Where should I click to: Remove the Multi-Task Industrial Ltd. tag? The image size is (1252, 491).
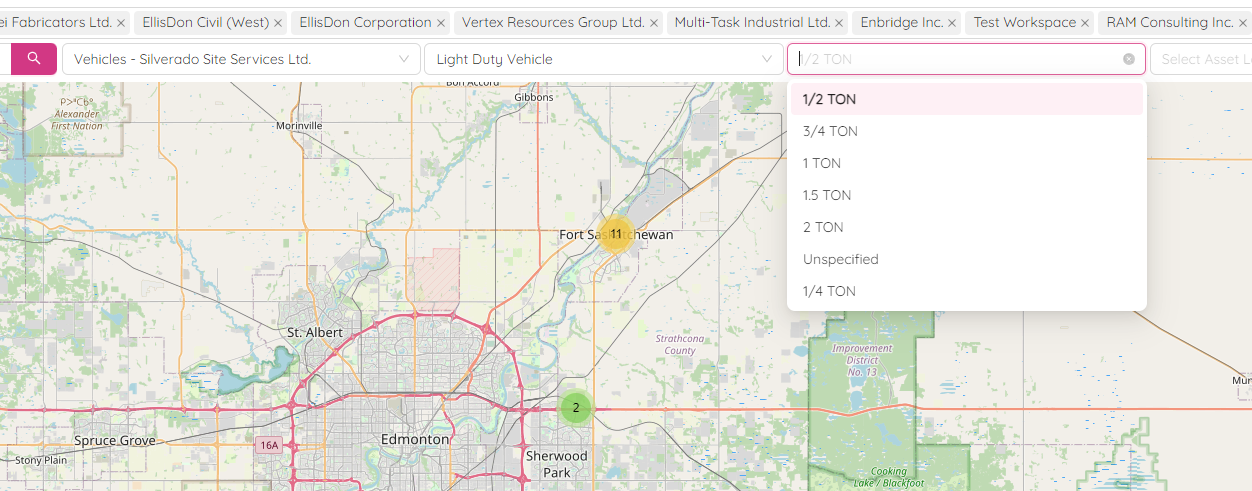(839, 22)
